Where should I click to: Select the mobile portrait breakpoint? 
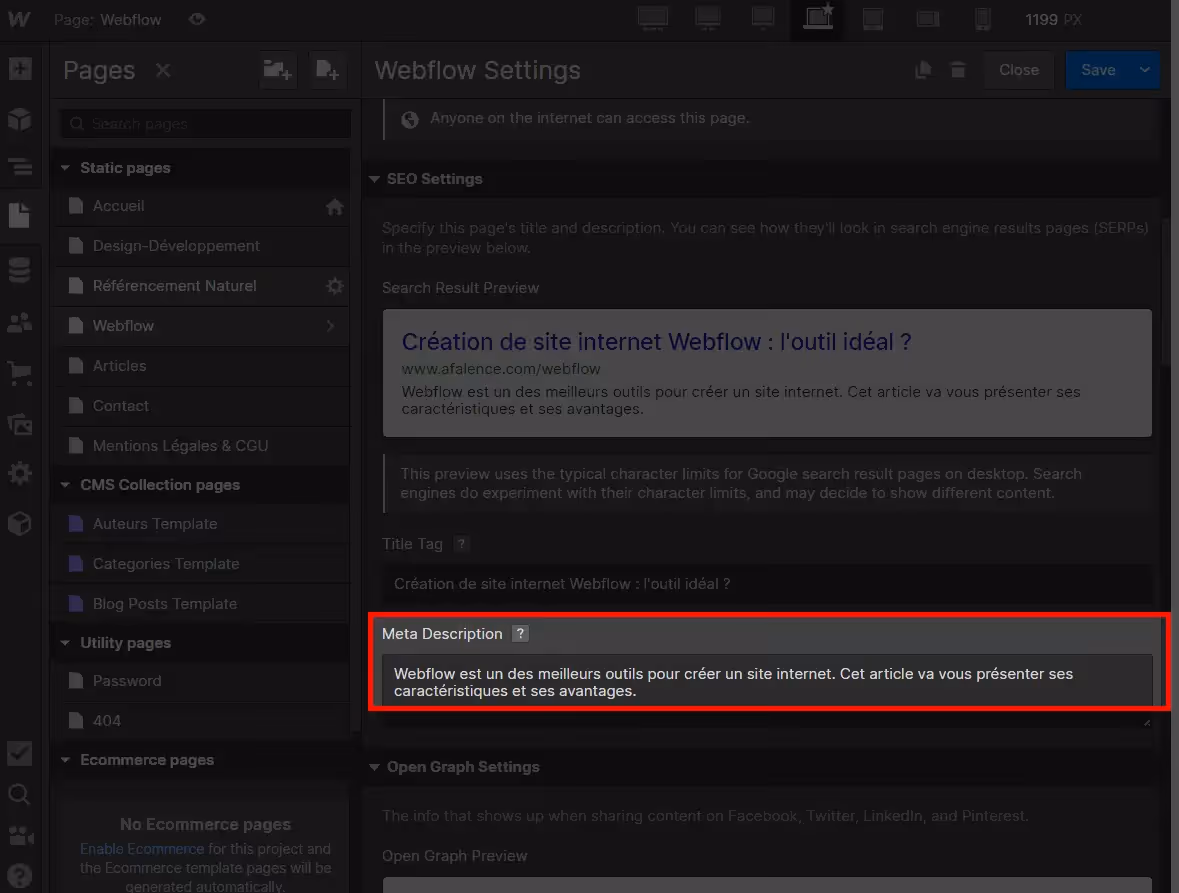983,19
